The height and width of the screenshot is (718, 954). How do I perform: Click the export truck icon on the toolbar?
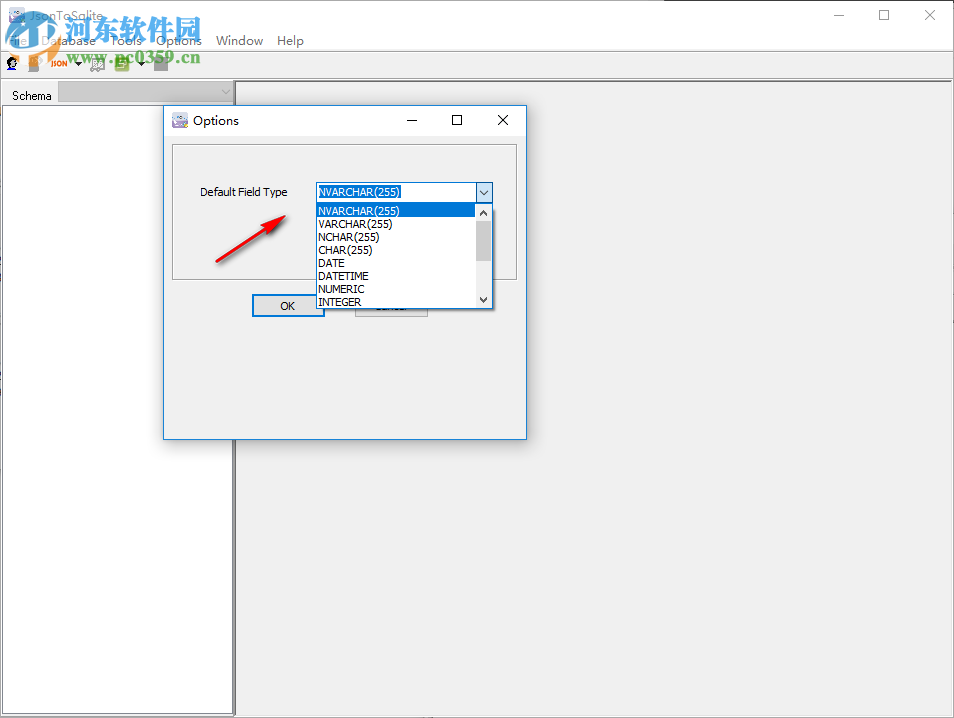[x=97, y=63]
